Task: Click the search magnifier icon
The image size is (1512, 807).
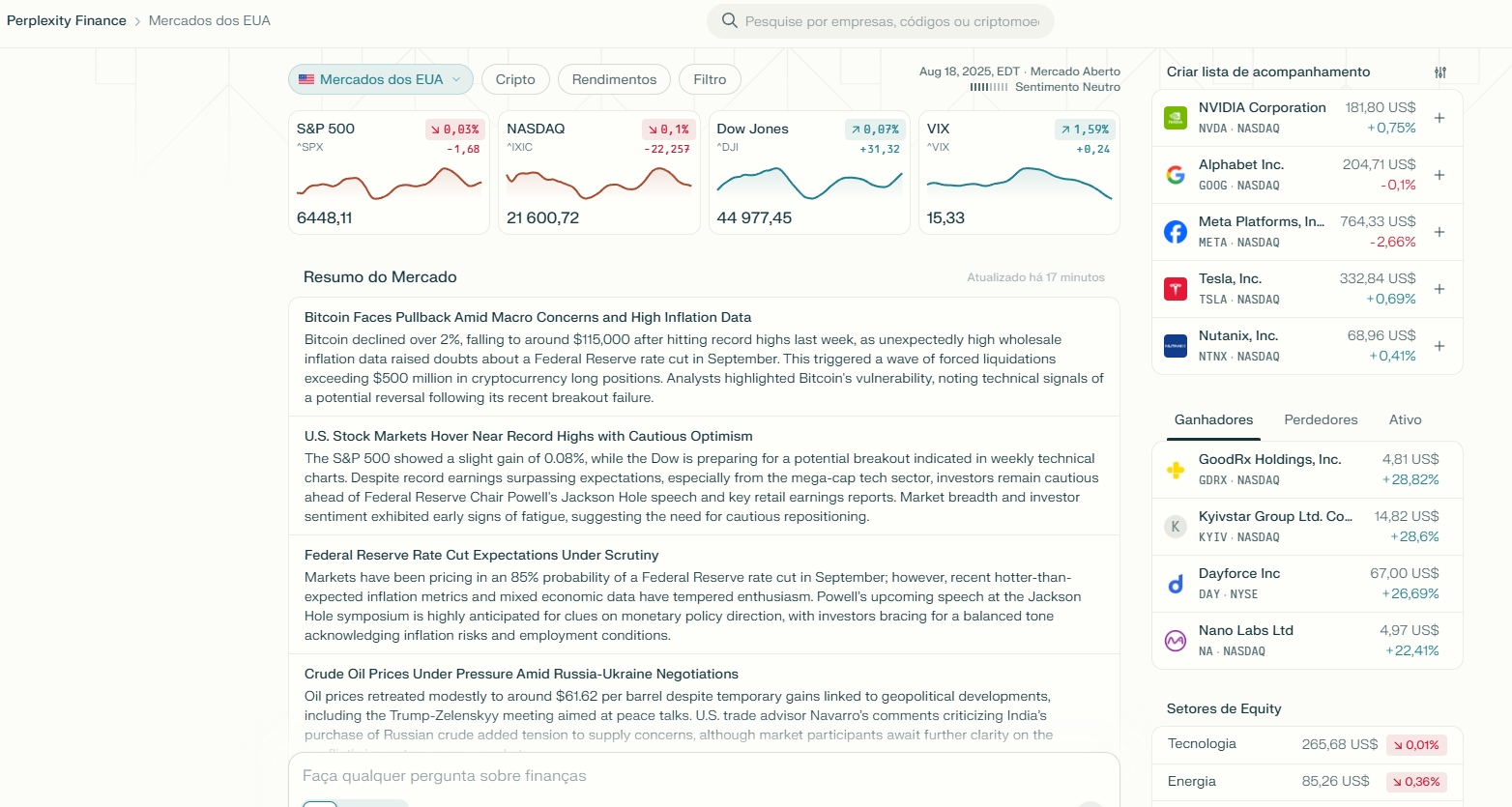Action: [728, 20]
